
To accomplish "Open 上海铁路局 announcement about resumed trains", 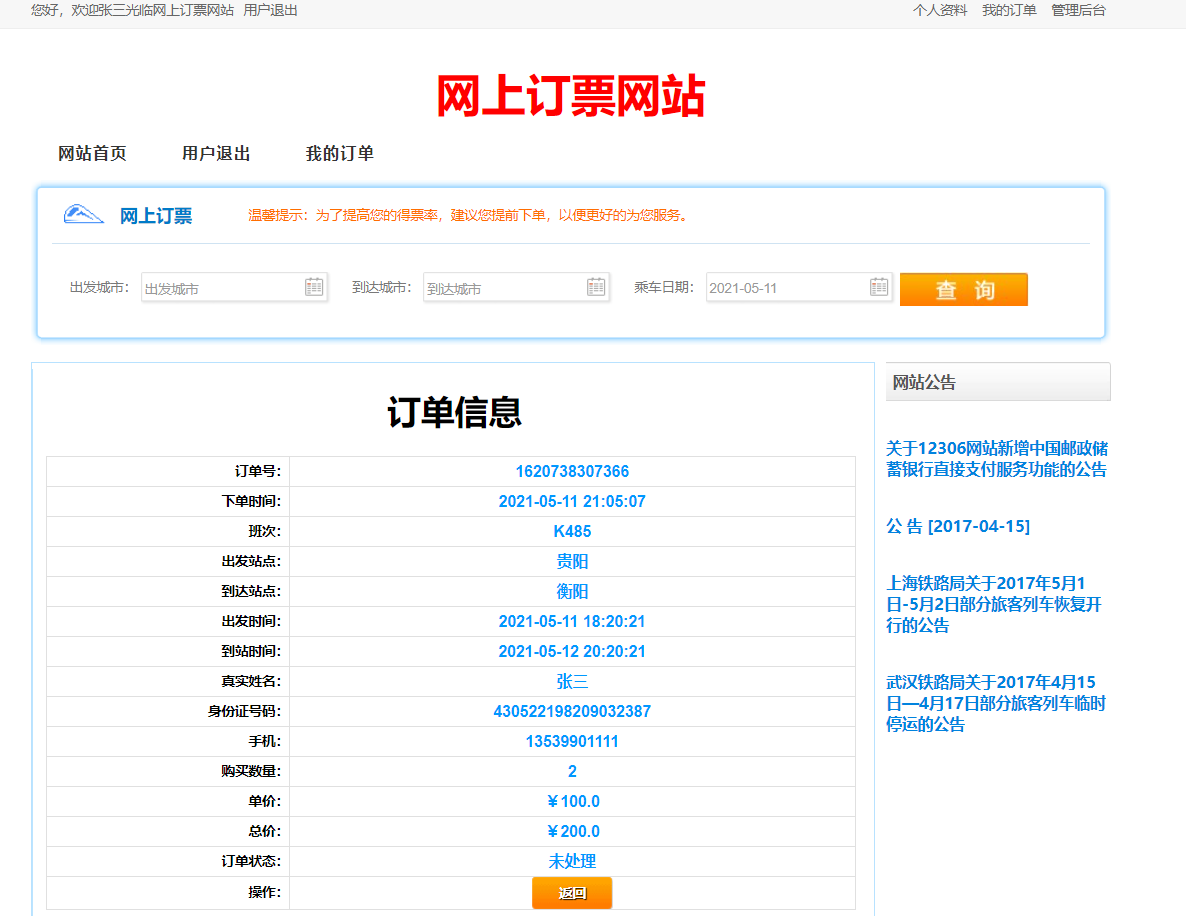I will (x=994, y=604).
